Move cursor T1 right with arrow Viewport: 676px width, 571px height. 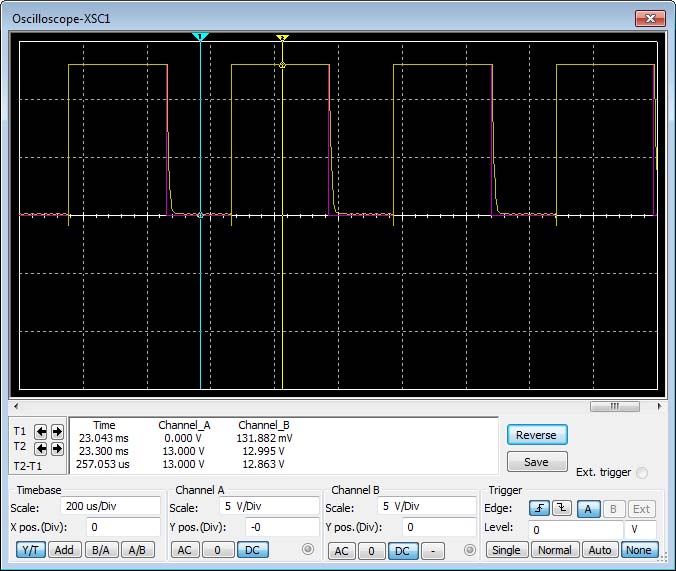tap(57, 432)
